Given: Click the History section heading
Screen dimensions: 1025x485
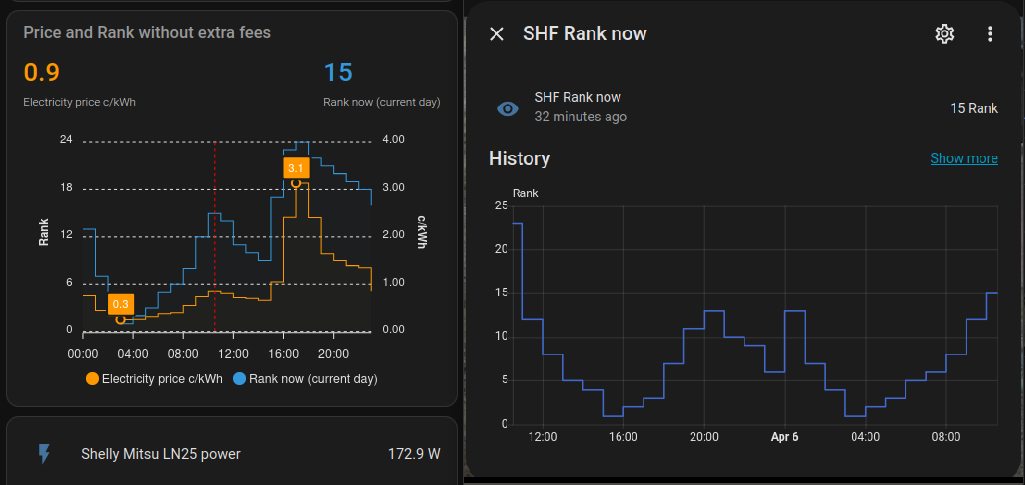Looking at the screenshot, I should [x=519, y=159].
